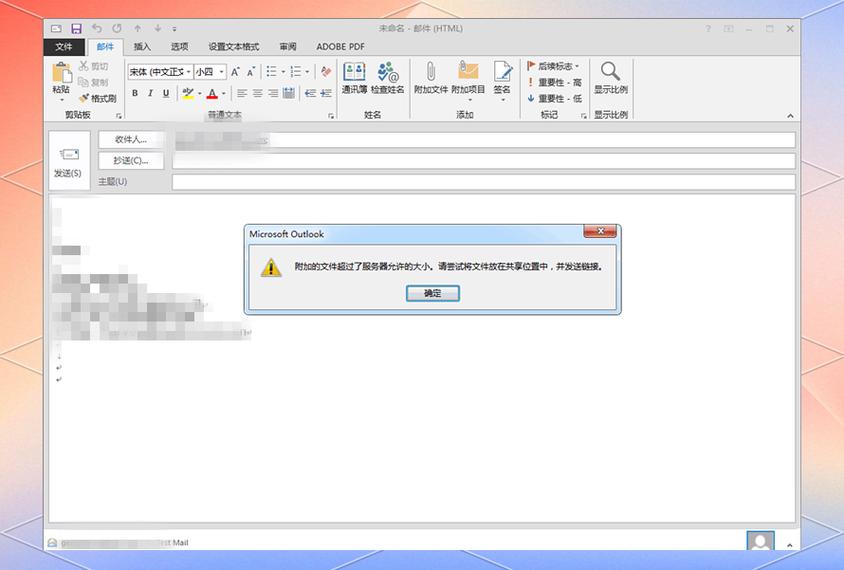The width and height of the screenshot is (844, 570).
Task: Click the 复制 copy command
Action: click(94, 82)
